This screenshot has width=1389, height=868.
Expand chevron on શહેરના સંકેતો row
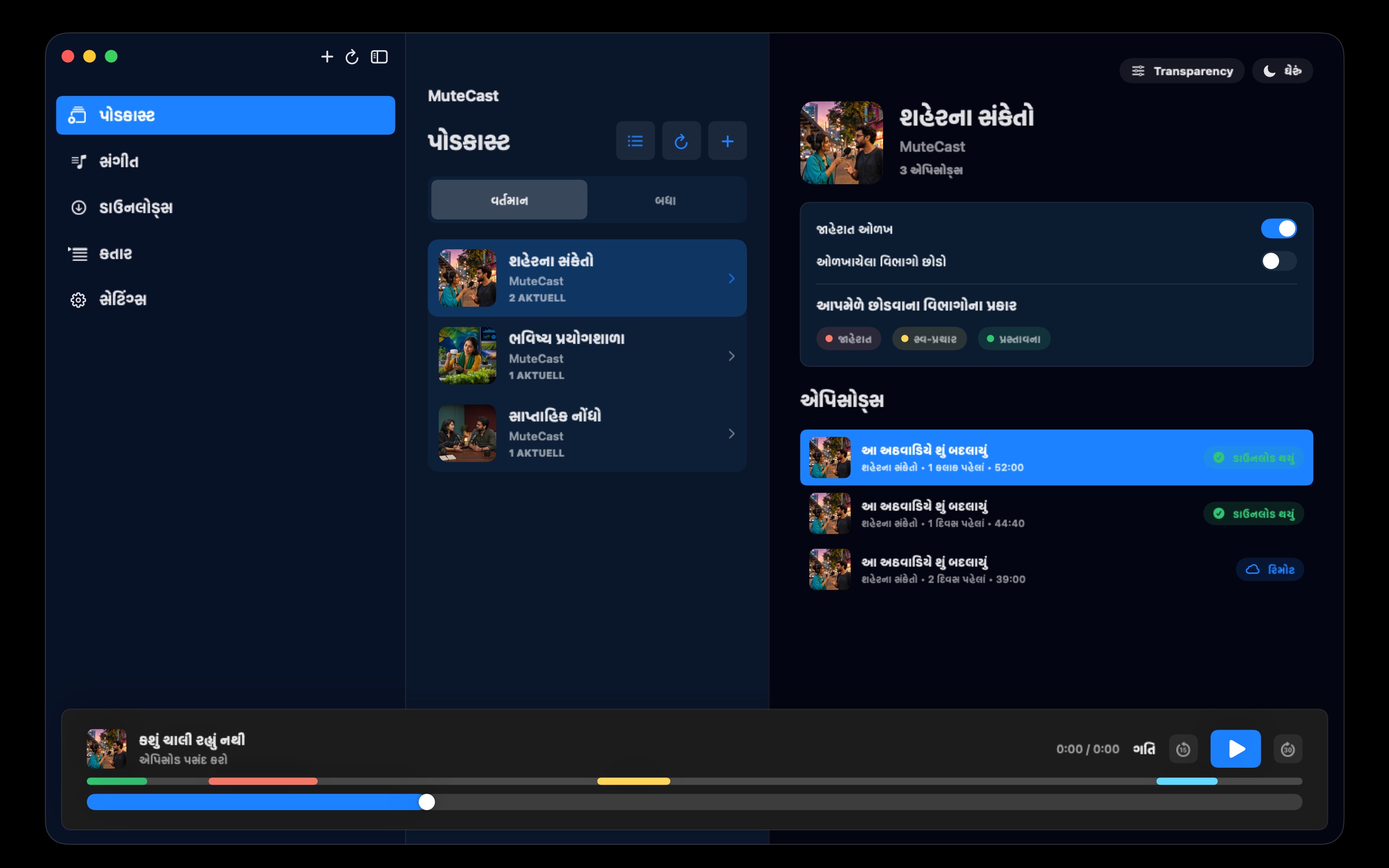[x=731, y=278]
